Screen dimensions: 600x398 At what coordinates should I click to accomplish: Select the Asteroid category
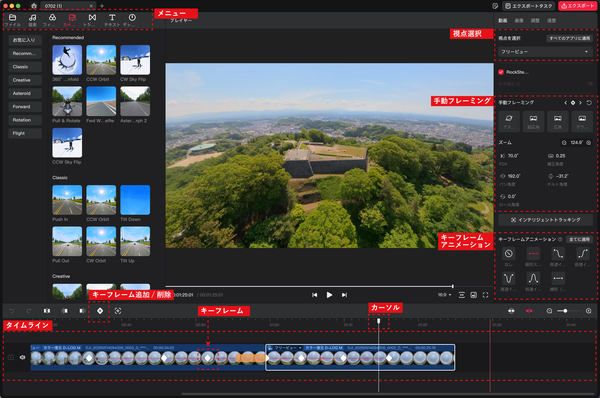[x=25, y=93]
